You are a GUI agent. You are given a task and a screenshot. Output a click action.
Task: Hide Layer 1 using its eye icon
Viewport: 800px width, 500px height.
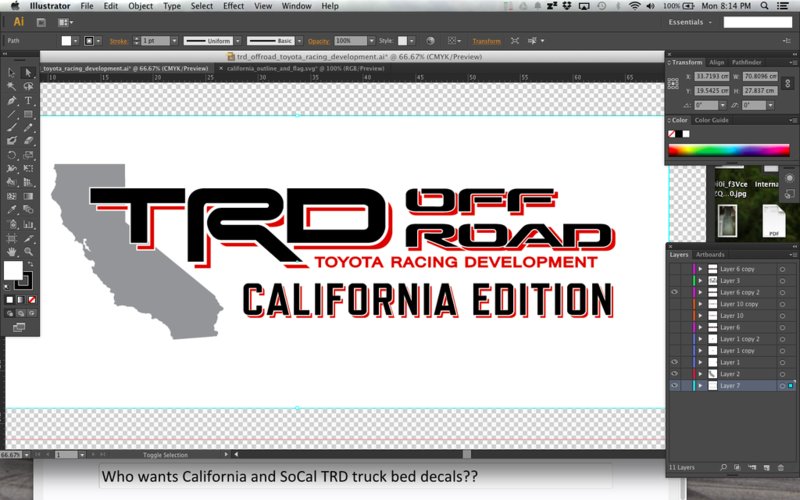click(x=674, y=362)
